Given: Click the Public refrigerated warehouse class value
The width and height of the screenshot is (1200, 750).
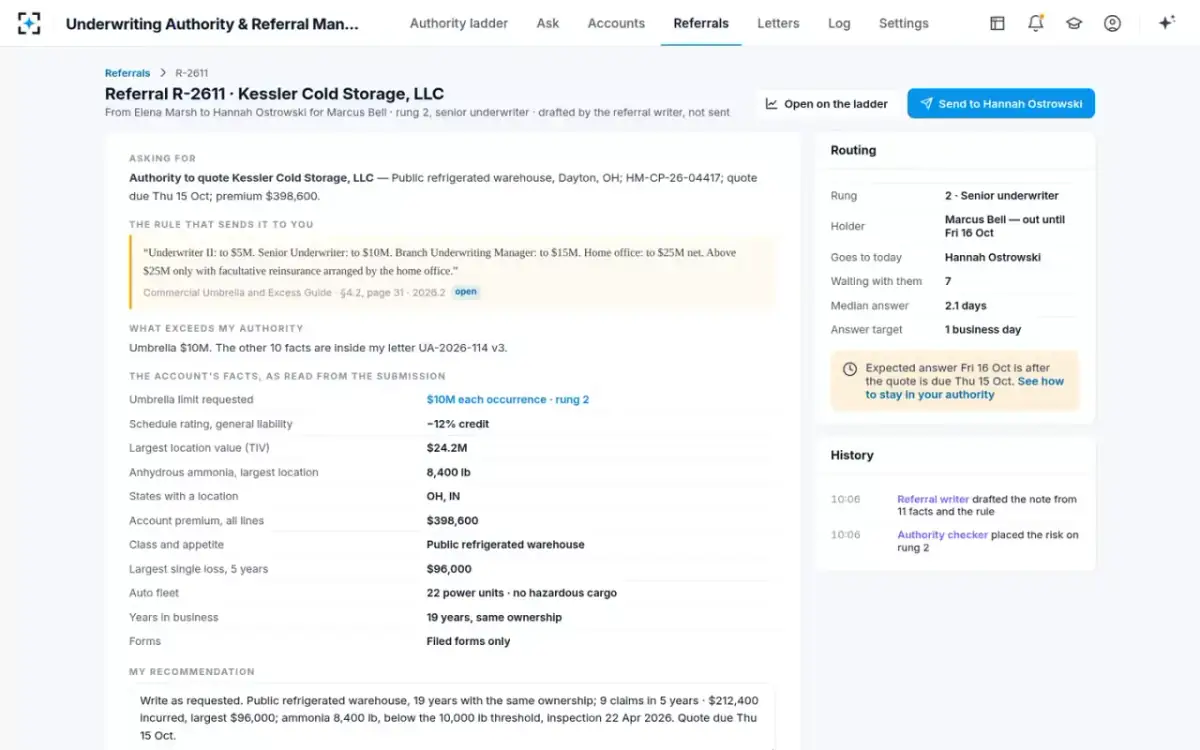Looking at the screenshot, I should coord(506,545).
